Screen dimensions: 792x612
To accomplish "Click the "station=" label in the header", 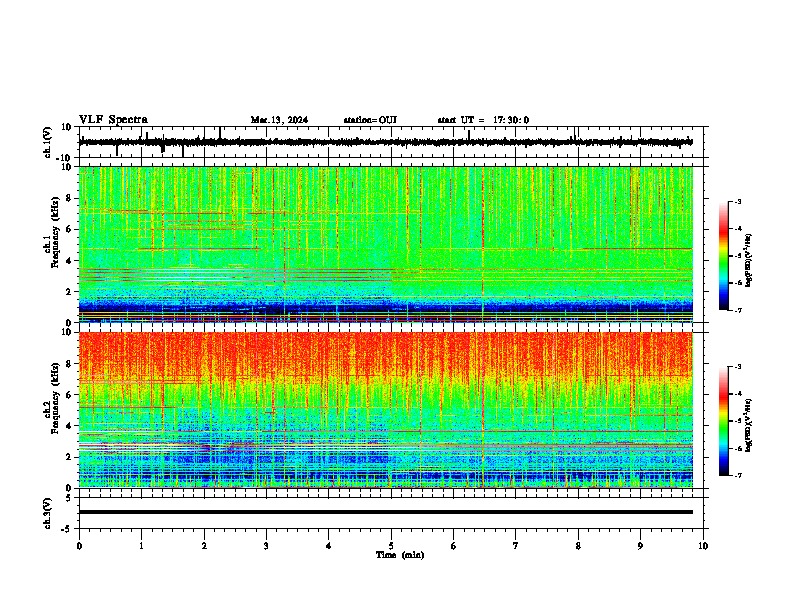I will coord(361,120).
